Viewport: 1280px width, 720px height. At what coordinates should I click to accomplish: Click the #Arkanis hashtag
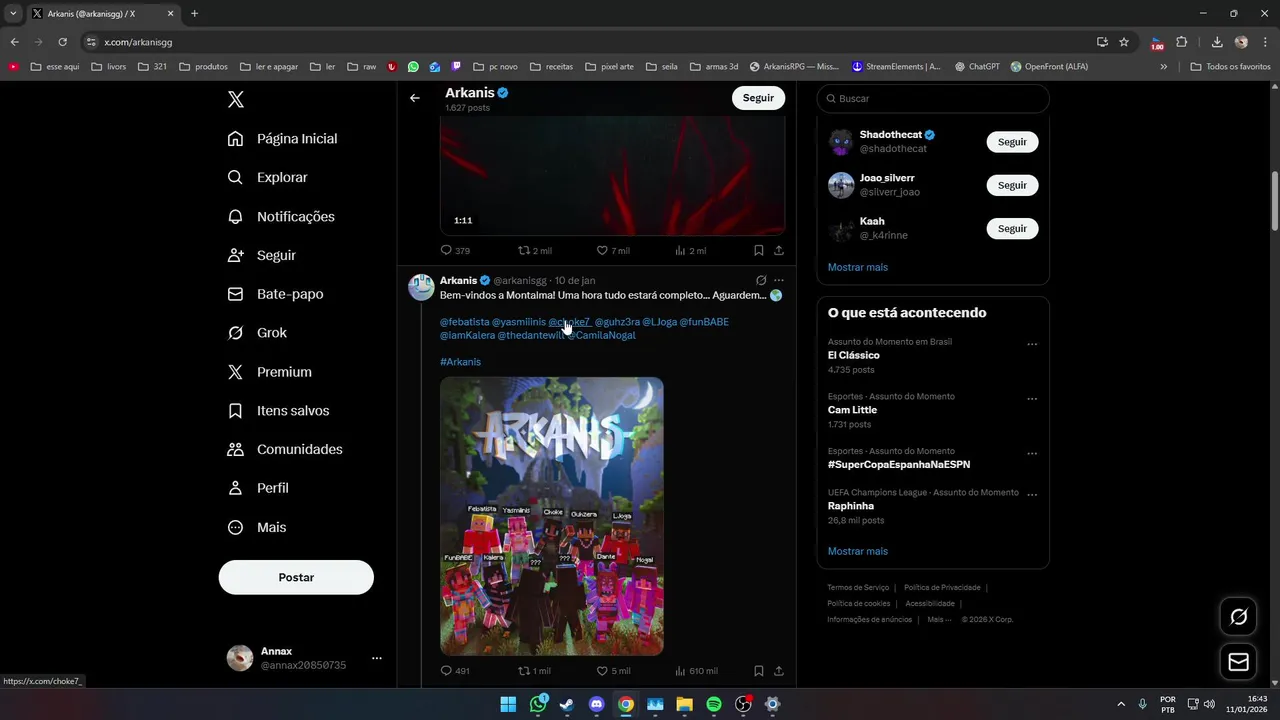(x=460, y=362)
